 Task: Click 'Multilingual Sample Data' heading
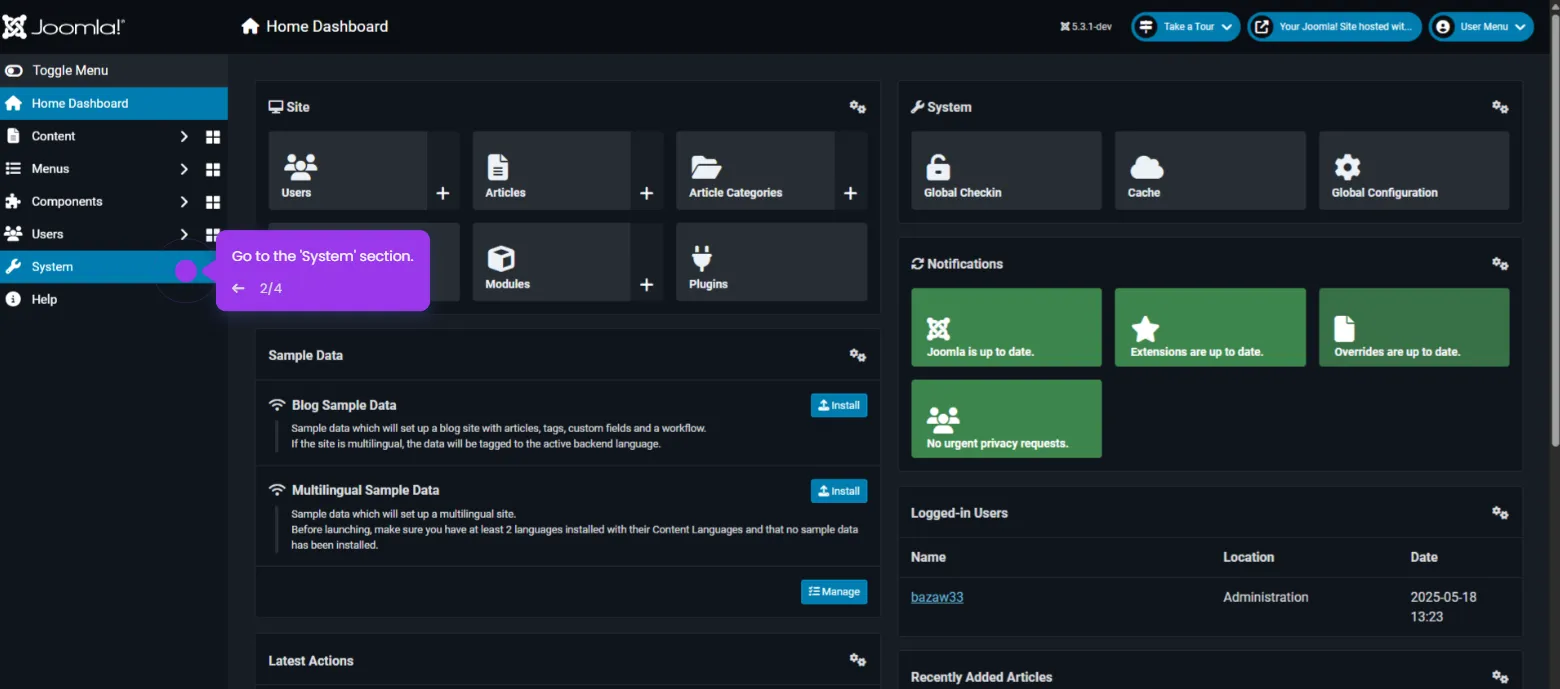coord(365,491)
